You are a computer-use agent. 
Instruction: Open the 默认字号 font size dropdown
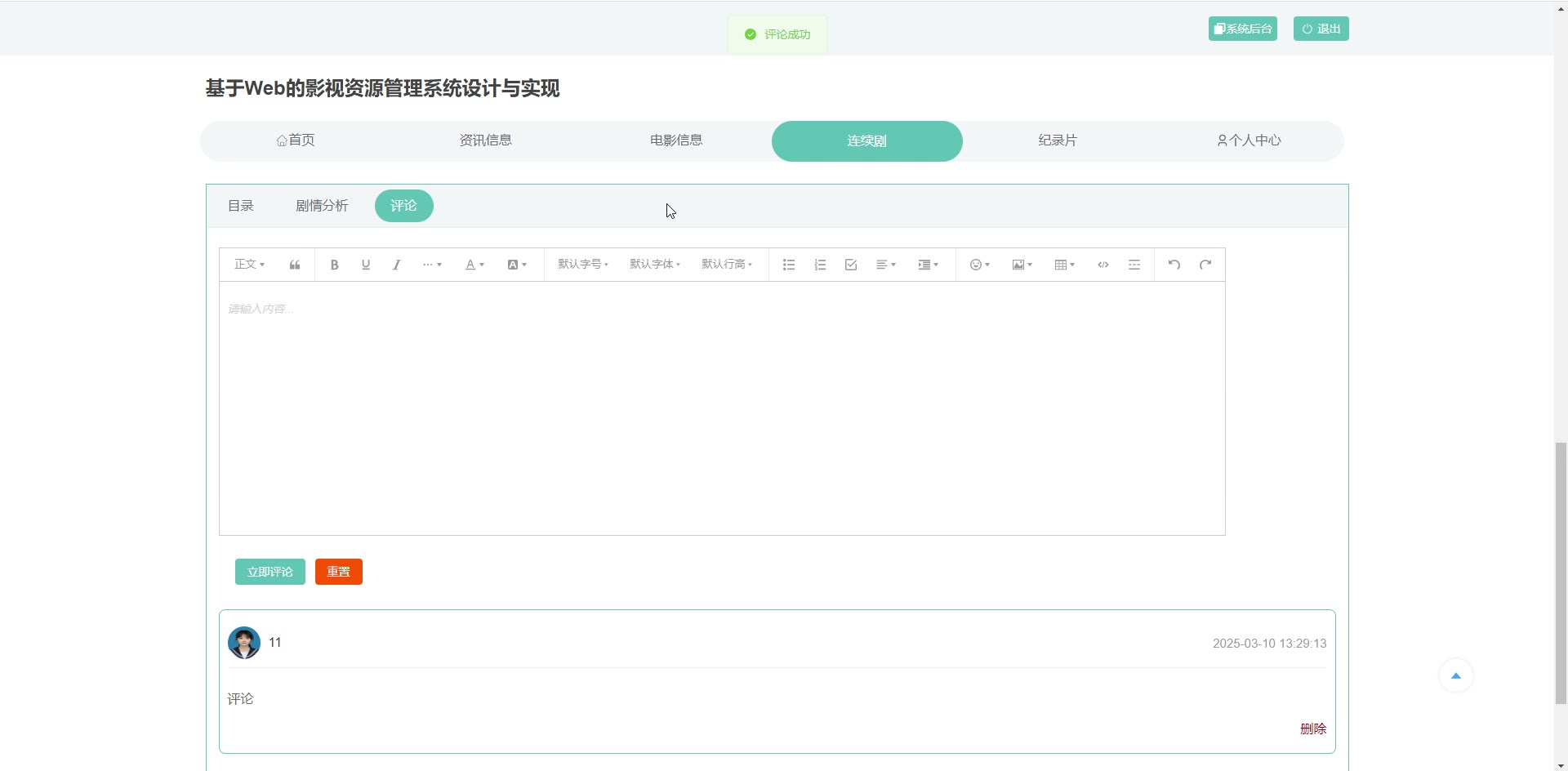coord(582,265)
